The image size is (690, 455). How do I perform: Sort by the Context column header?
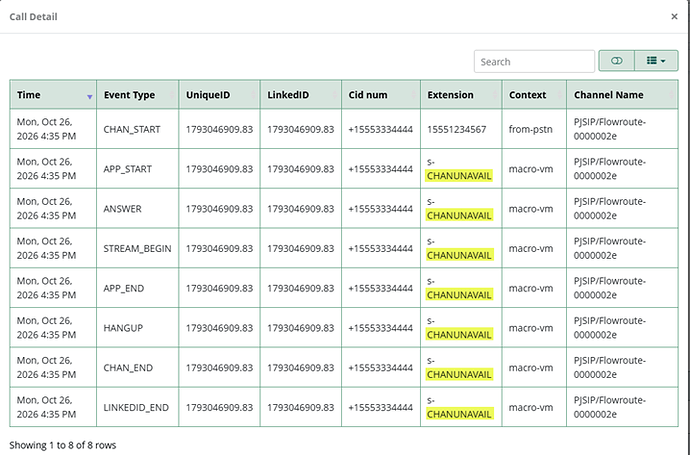point(534,95)
